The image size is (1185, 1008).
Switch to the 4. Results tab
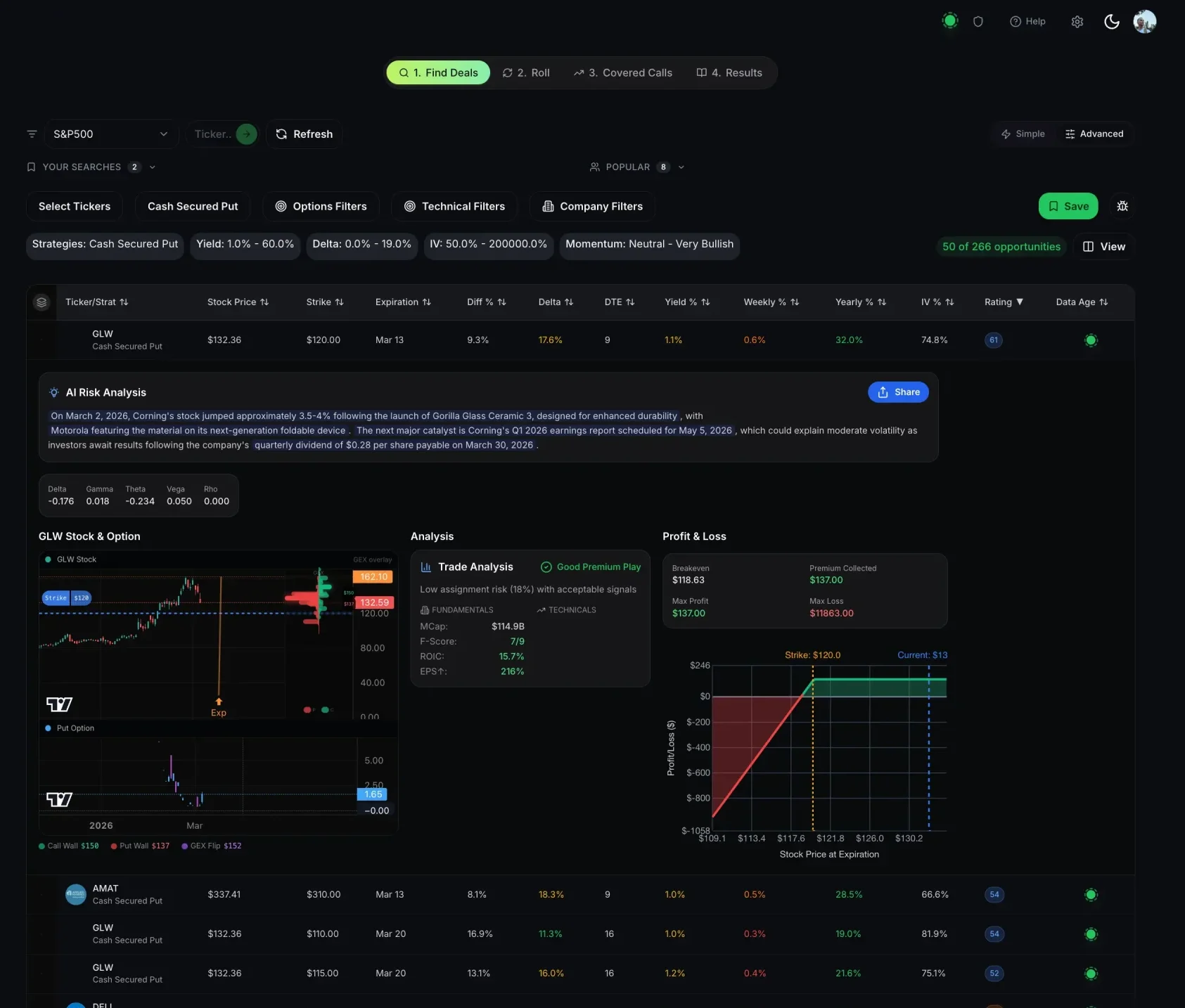point(729,72)
